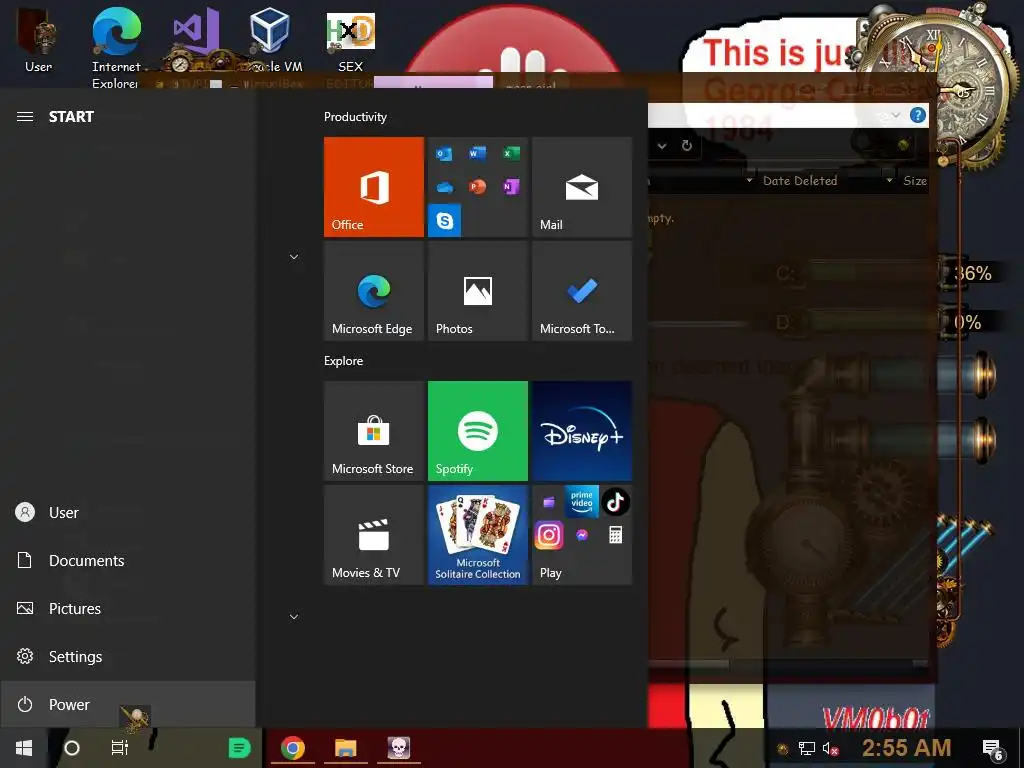Open Date Deleted column dropdown arrow

point(889,180)
